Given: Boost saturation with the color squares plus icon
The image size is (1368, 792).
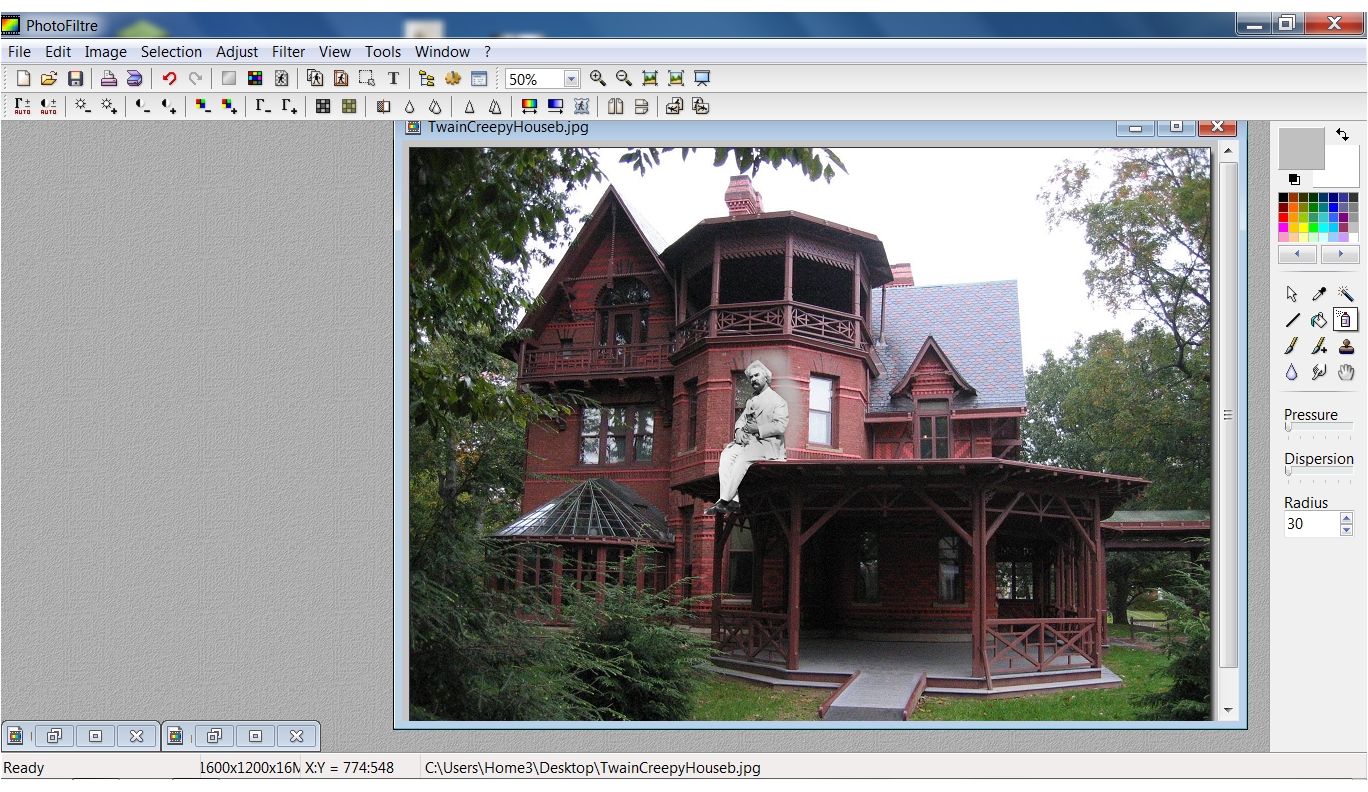Looking at the screenshot, I should click(x=229, y=106).
